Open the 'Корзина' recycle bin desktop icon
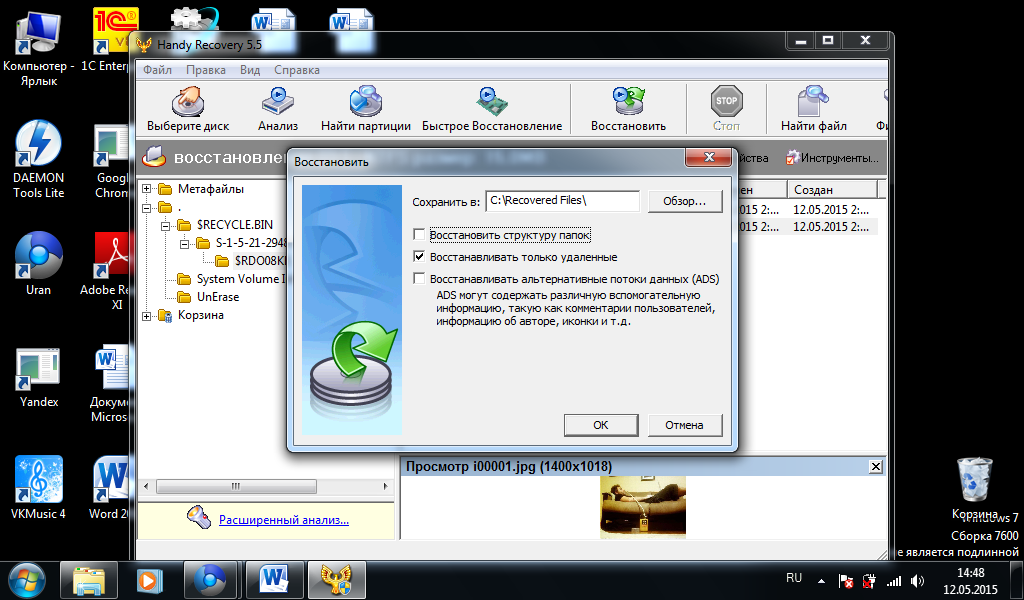This screenshot has height=600, width=1024. pos(974,487)
